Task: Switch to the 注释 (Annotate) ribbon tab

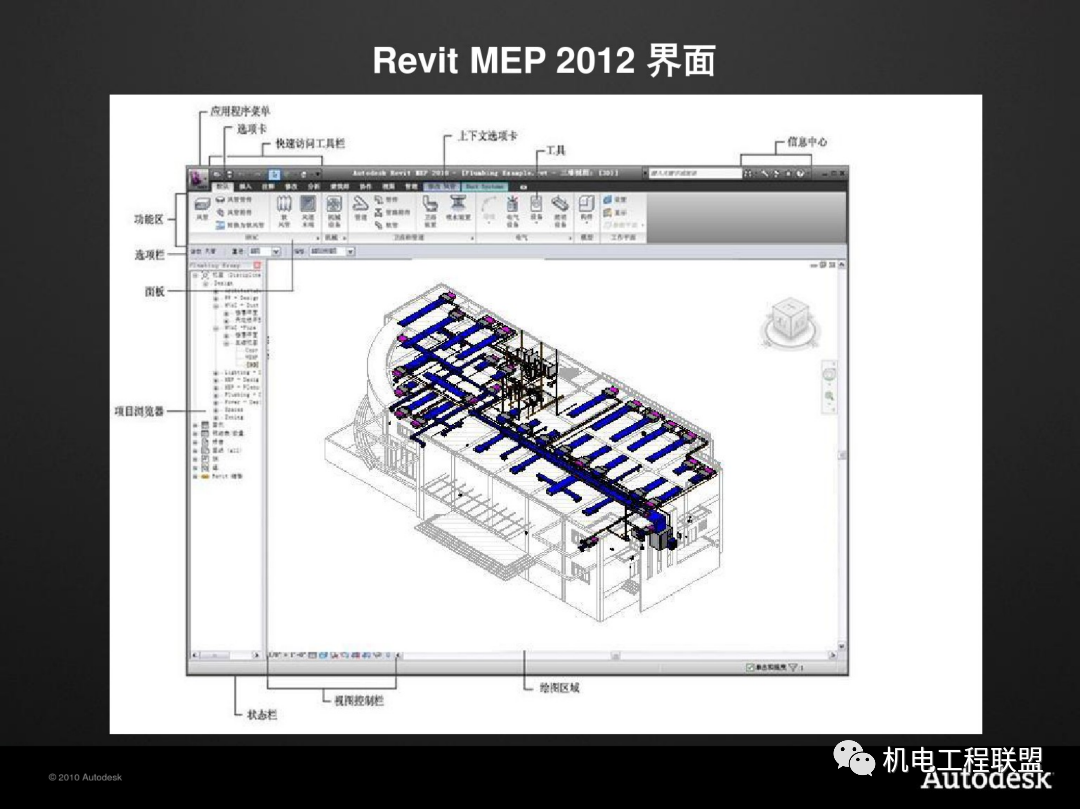Action: point(268,187)
